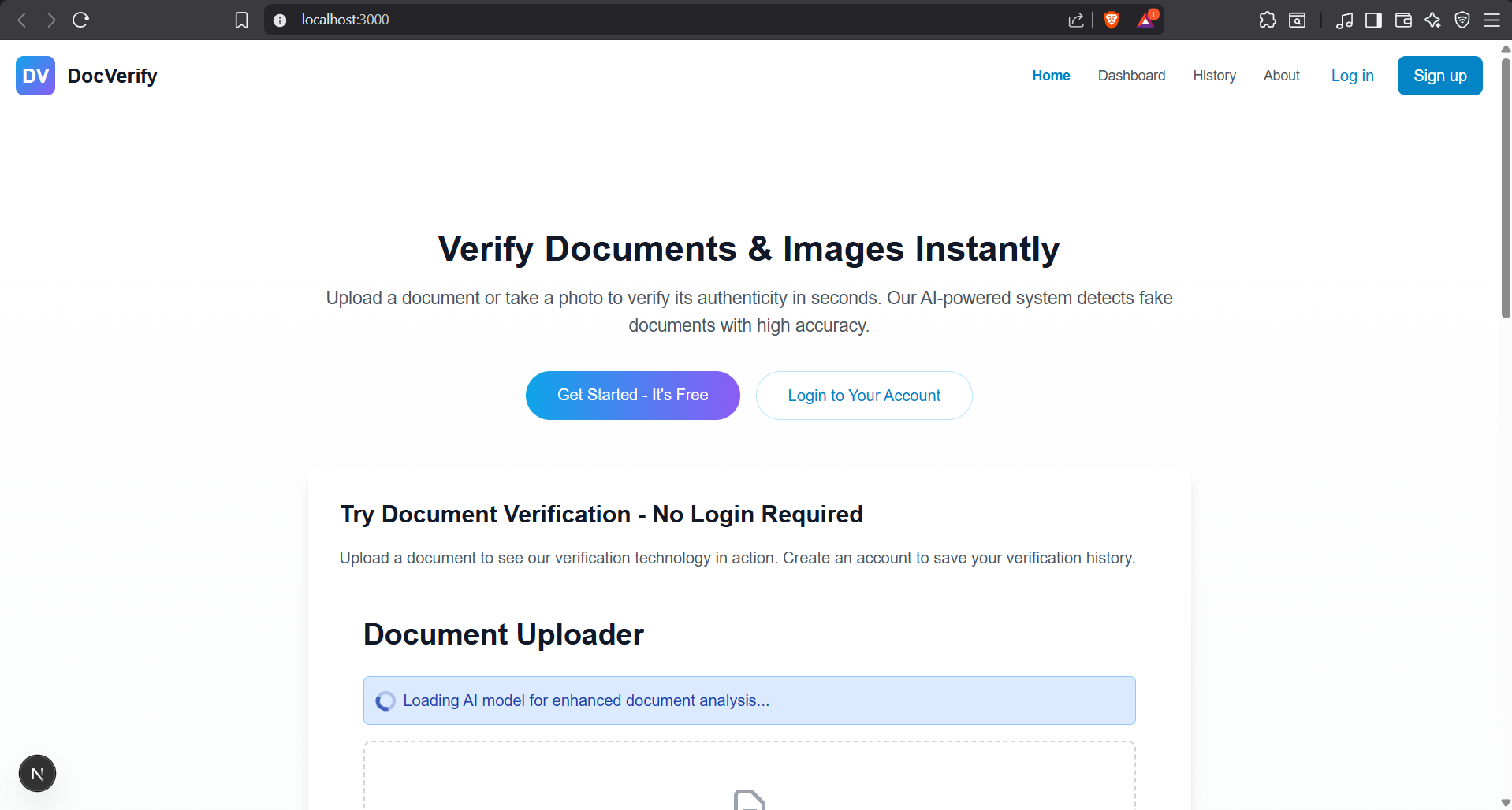Click the DV DocVerify logo icon

click(35, 76)
